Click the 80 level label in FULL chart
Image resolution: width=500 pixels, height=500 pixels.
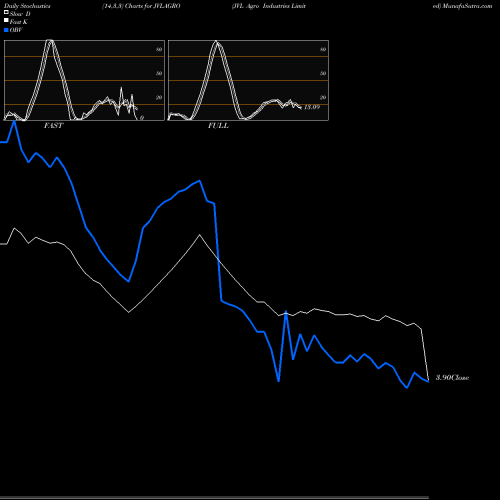coord(323,49)
